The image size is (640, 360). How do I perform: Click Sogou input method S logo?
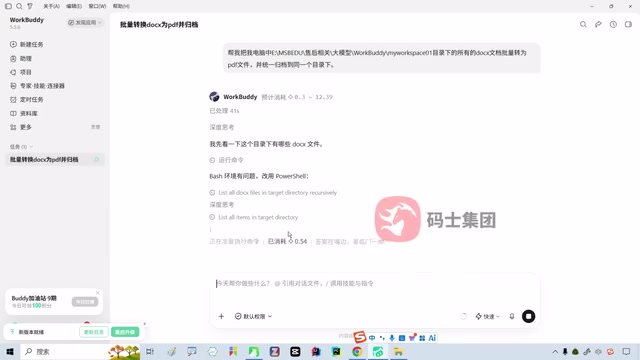[360, 337]
